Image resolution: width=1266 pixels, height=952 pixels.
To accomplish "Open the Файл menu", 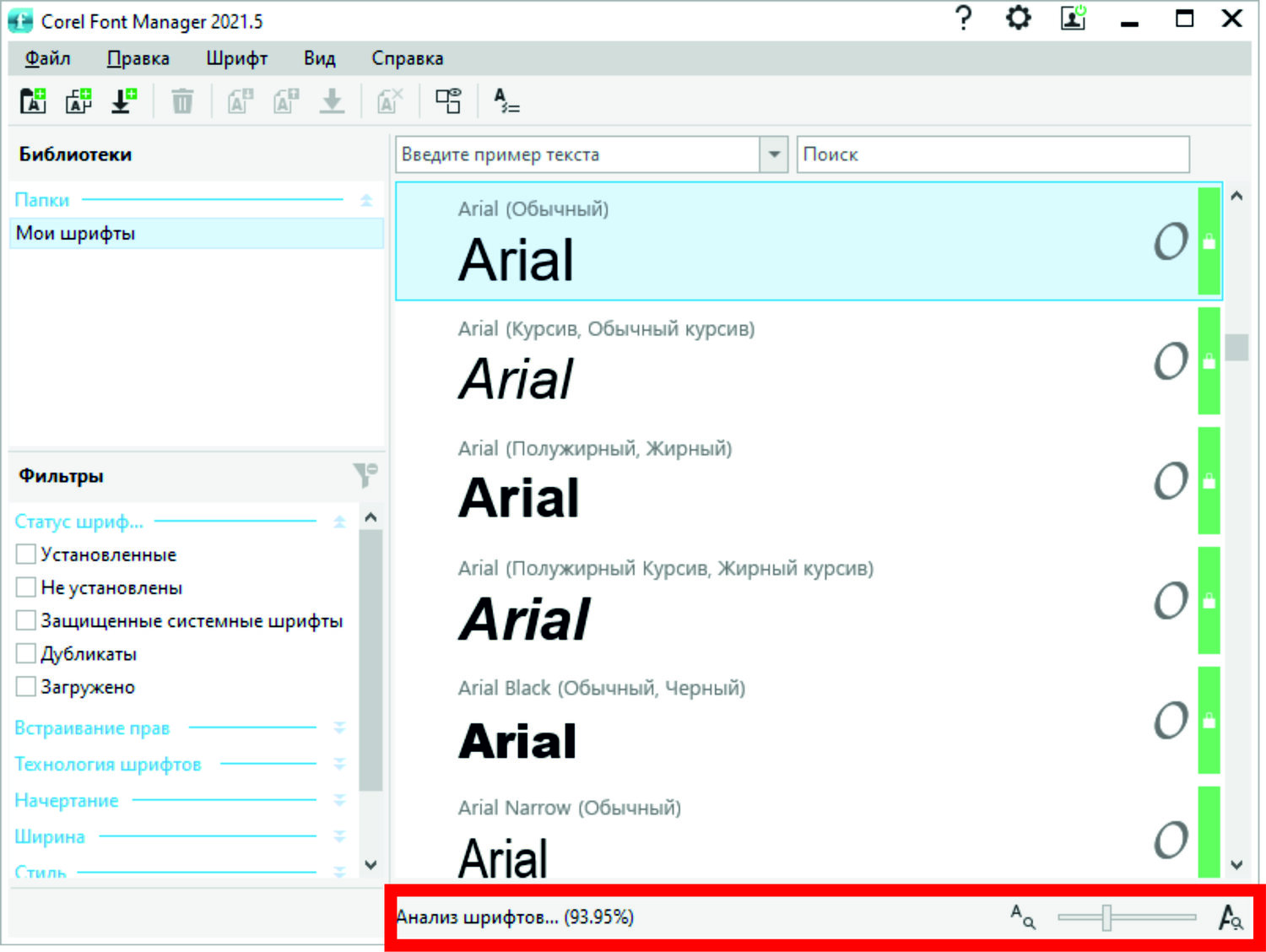I will click(47, 58).
